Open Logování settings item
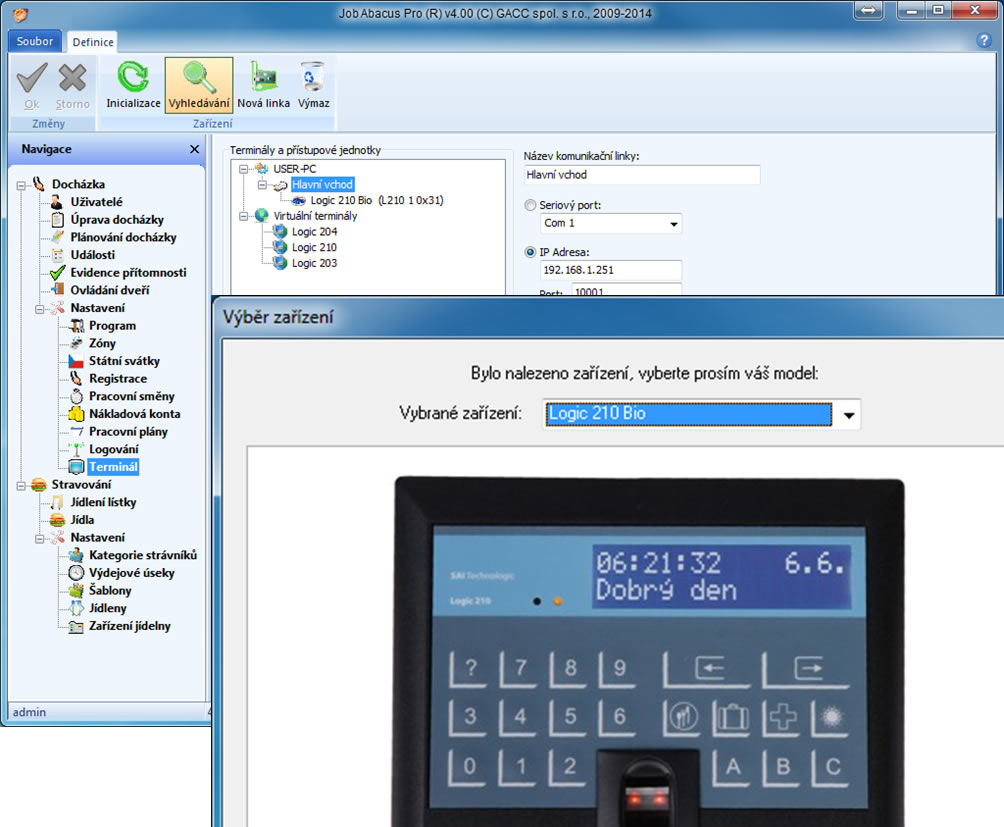Image resolution: width=1004 pixels, height=827 pixels. pyautogui.click(x=113, y=449)
